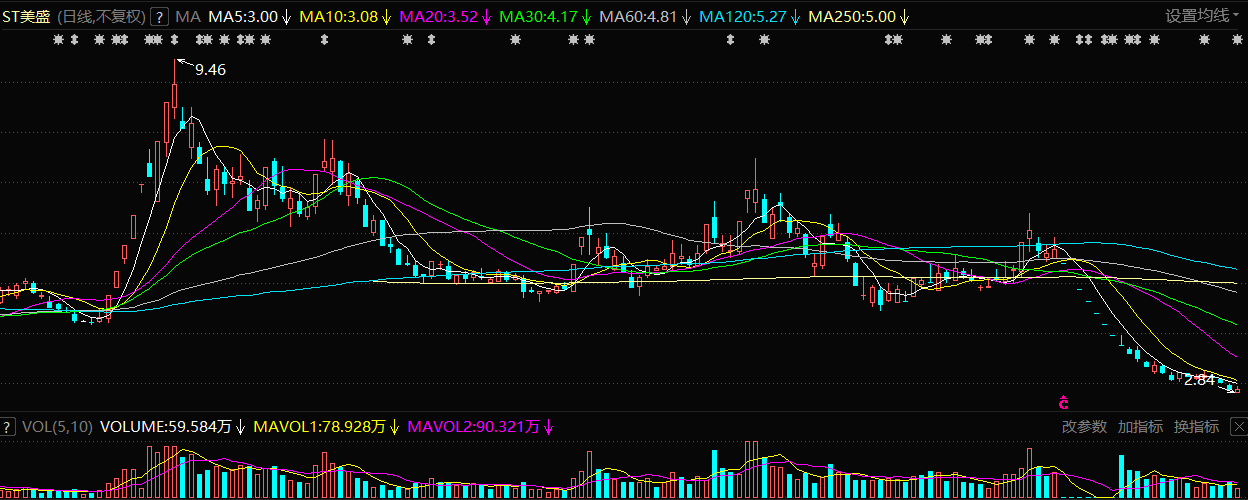Select the yellow MA10:3.08 value
The image size is (1248, 500).
tap(338, 17)
